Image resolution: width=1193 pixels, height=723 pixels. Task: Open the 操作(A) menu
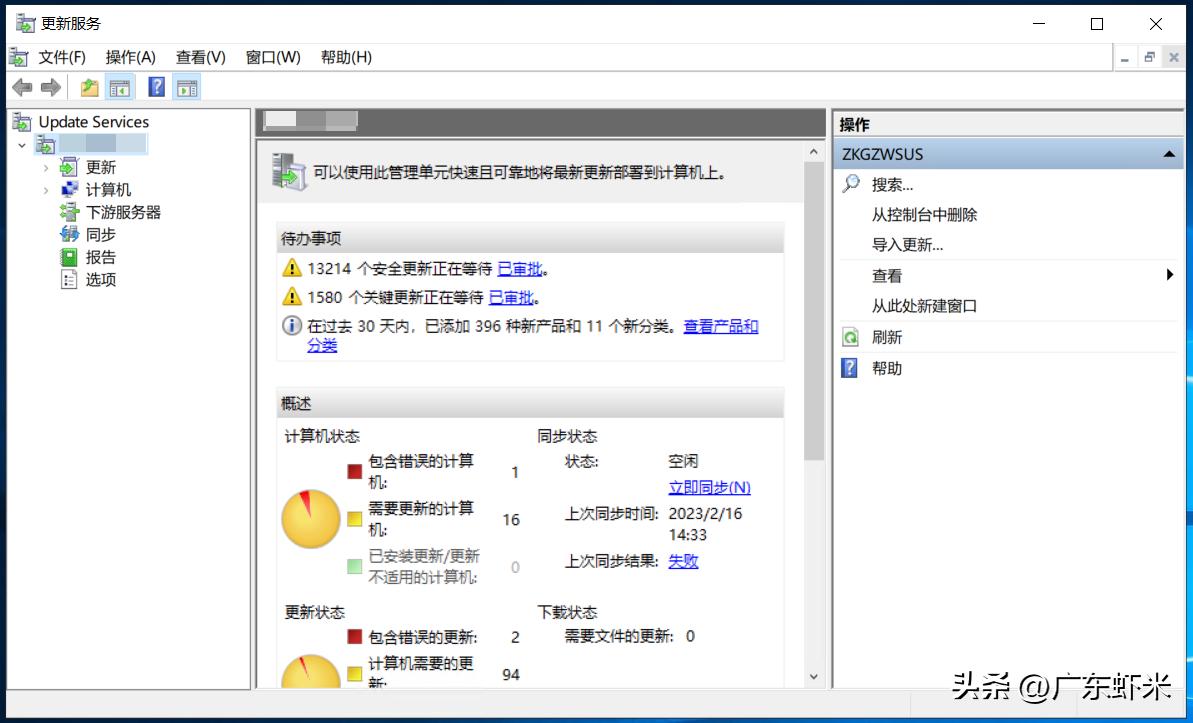click(130, 57)
